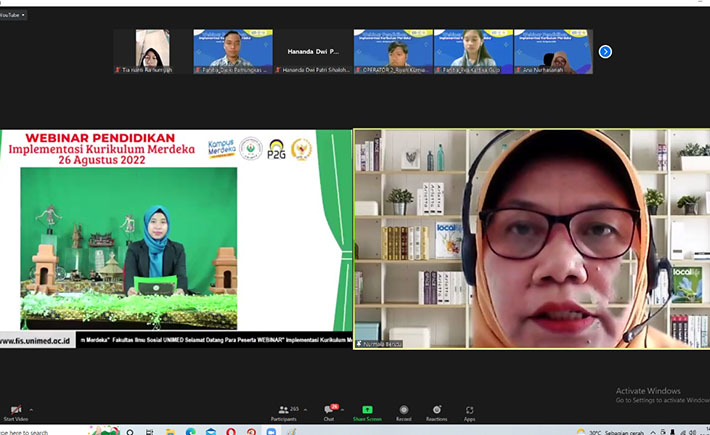The image size is (710, 435).
Task: Click the P2G logo in shared screen
Action: [x=277, y=149]
